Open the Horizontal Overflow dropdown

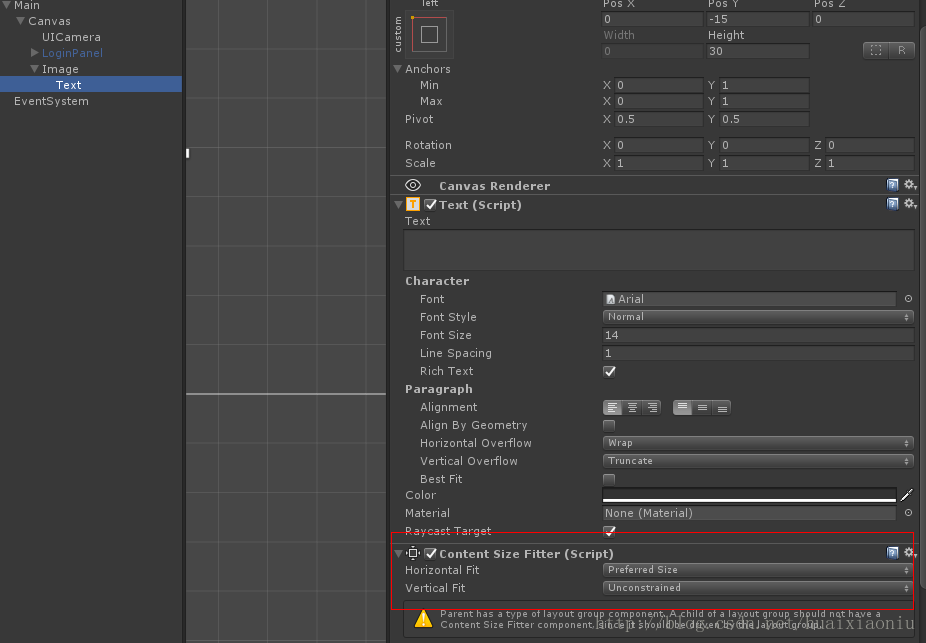pos(758,443)
